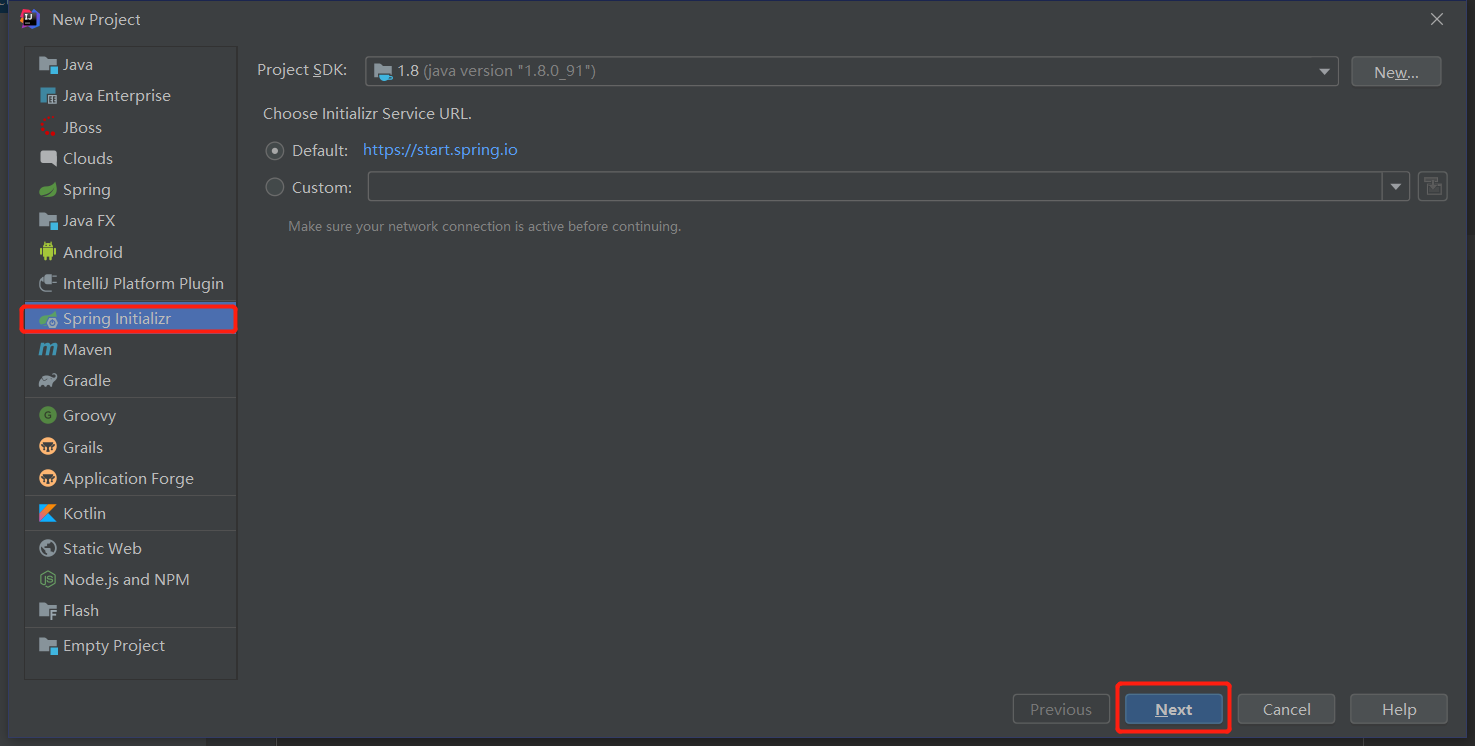
Task: Click the IntelliJ IDEA logo in title bar
Action: coord(30,19)
